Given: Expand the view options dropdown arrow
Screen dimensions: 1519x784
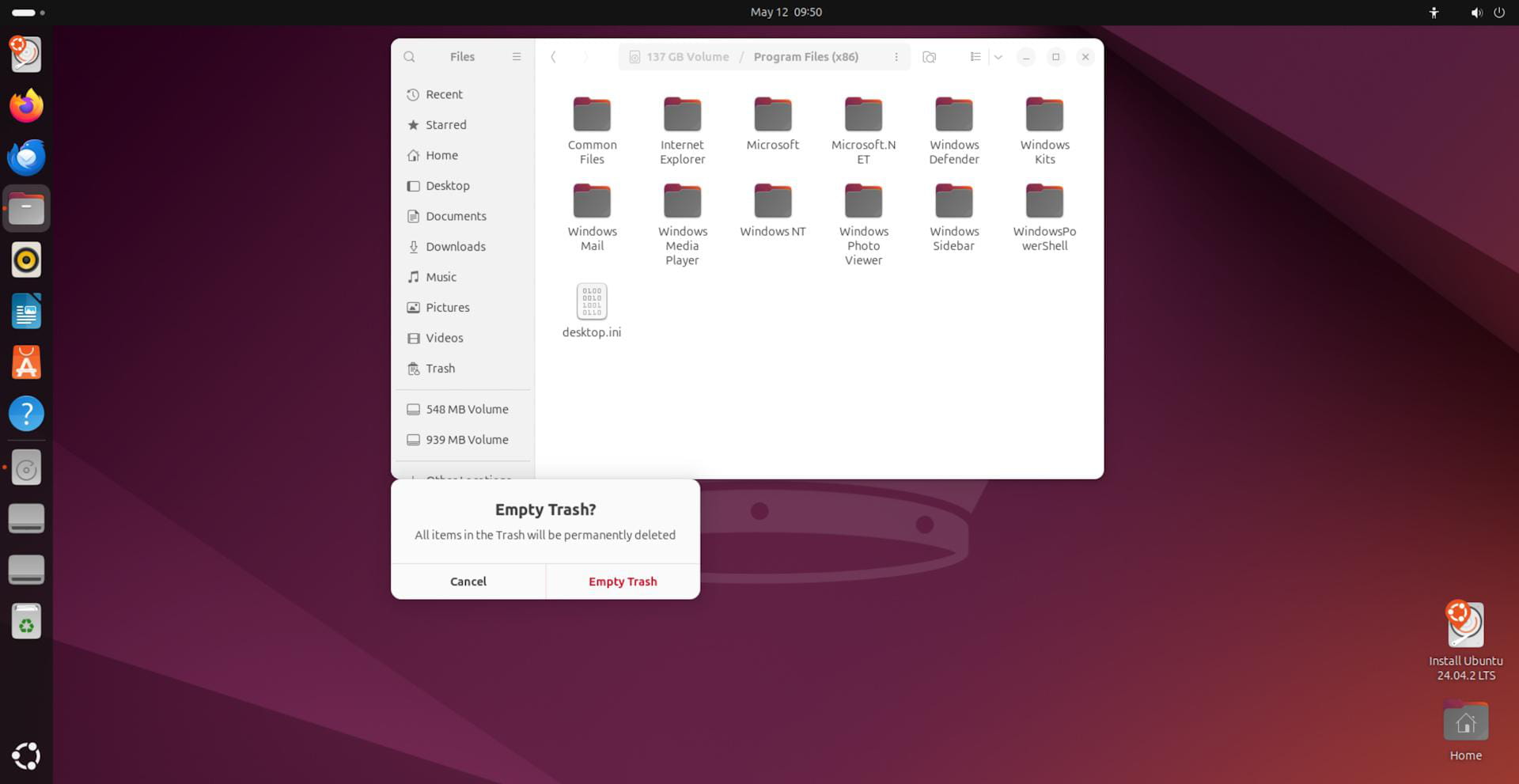Looking at the screenshot, I should [x=998, y=57].
